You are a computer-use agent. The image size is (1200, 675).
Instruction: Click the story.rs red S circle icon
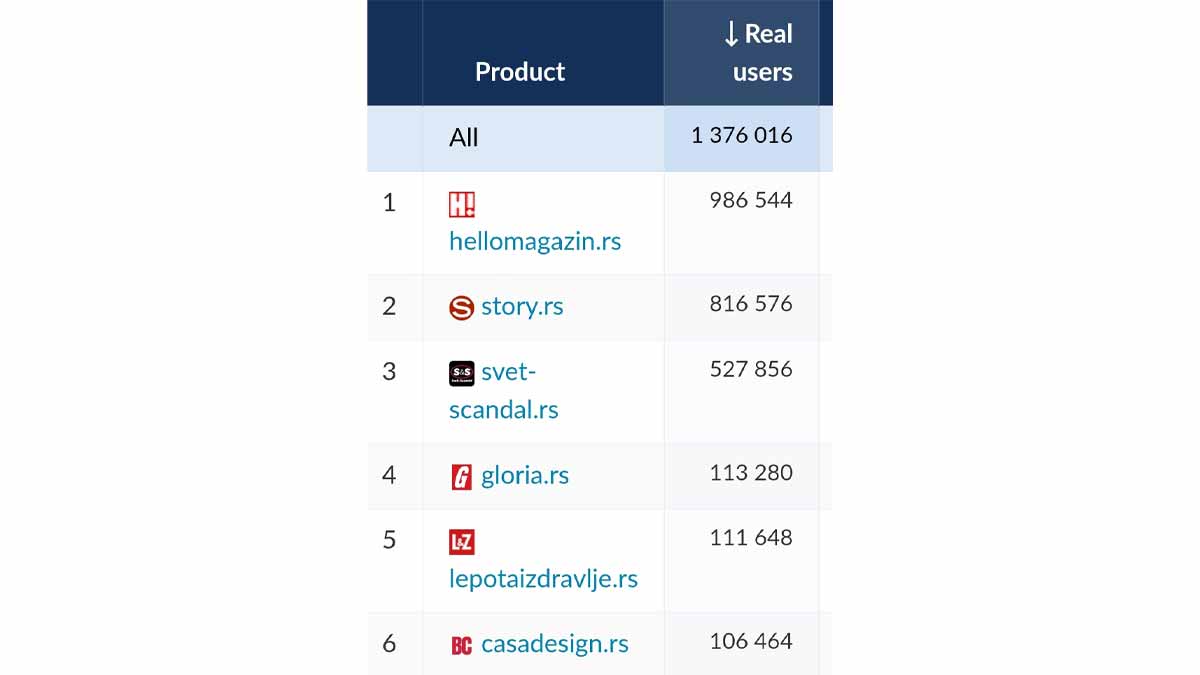point(461,308)
